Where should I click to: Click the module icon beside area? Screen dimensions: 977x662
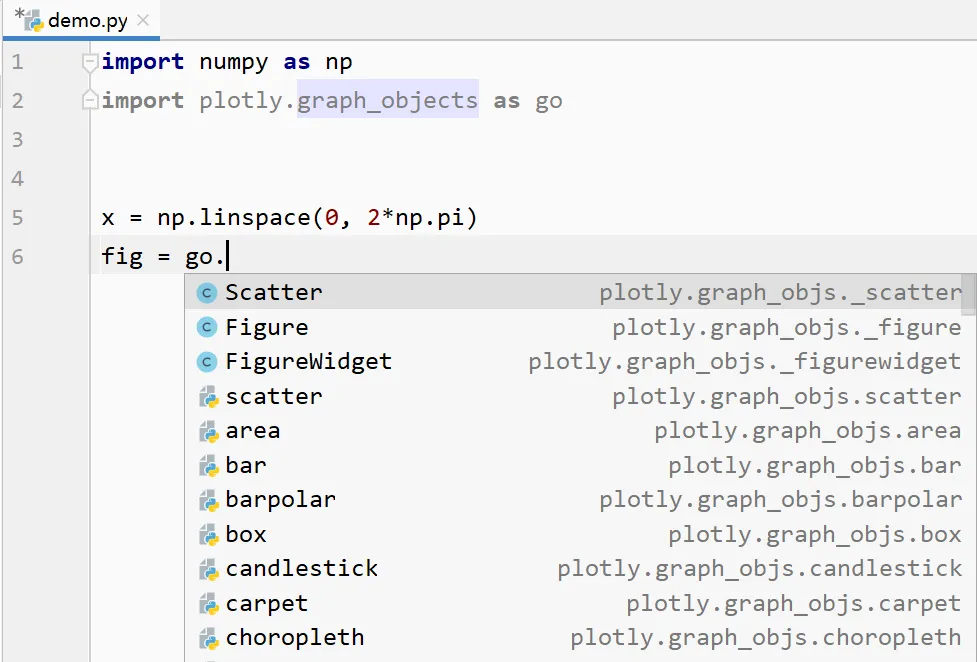pos(208,431)
